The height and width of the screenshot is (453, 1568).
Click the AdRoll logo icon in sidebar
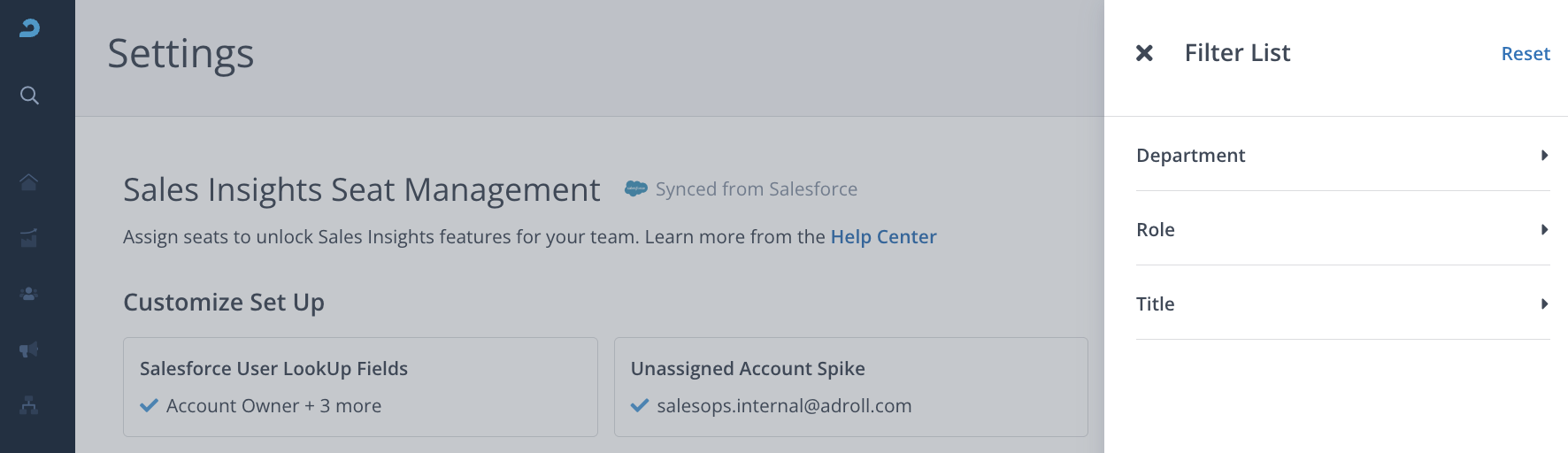click(x=29, y=28)
